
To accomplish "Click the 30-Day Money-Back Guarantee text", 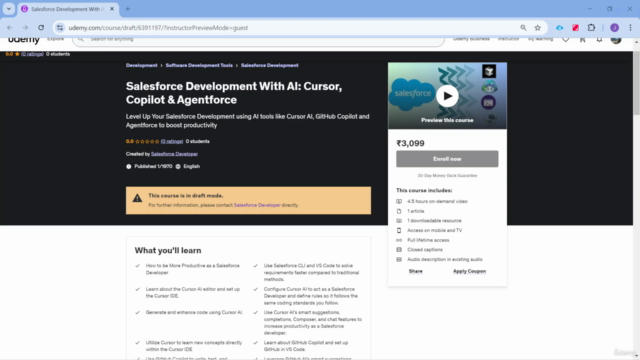I will tap(447, 176).
